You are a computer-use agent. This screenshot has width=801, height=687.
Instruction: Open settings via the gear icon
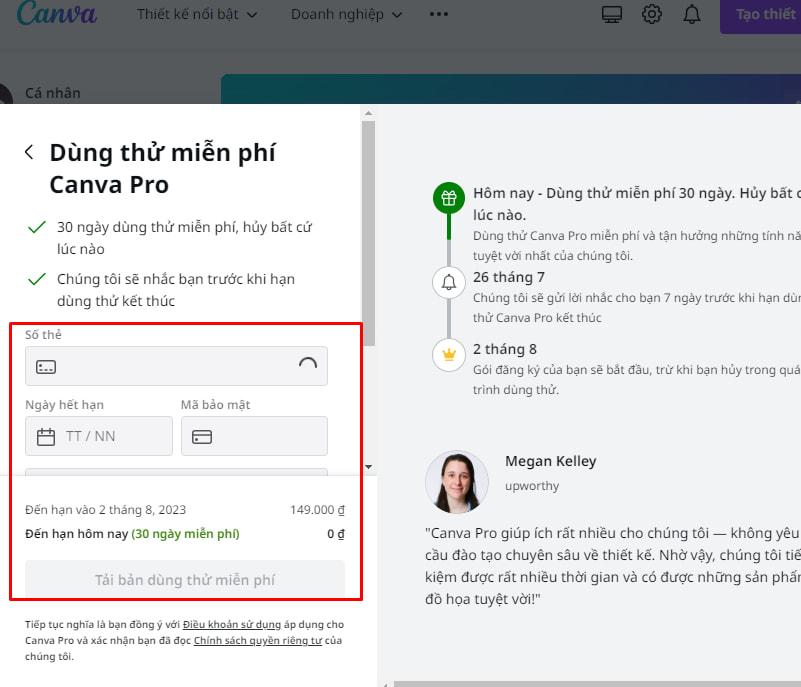pos(652,14)
